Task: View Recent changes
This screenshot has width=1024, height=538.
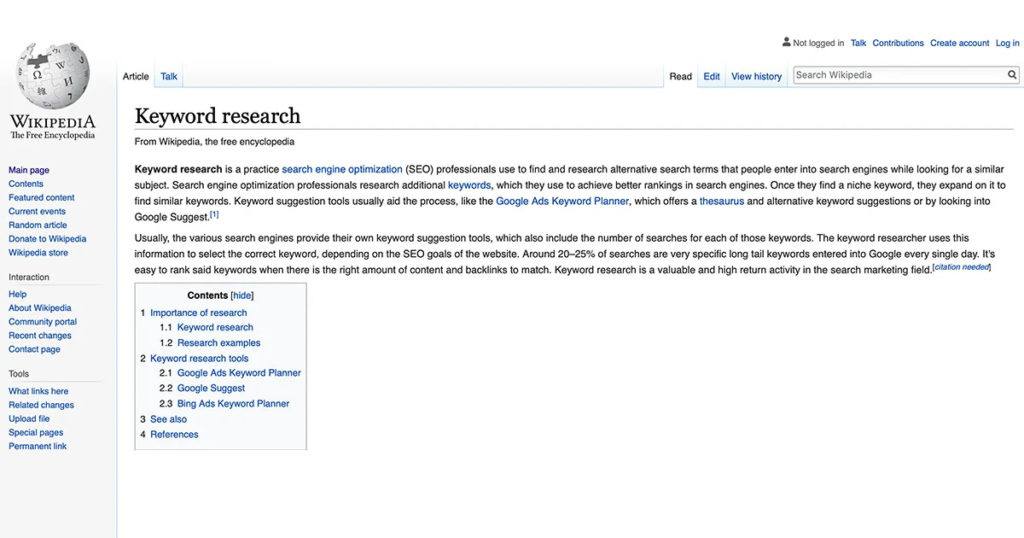Action: coord(40,335)
